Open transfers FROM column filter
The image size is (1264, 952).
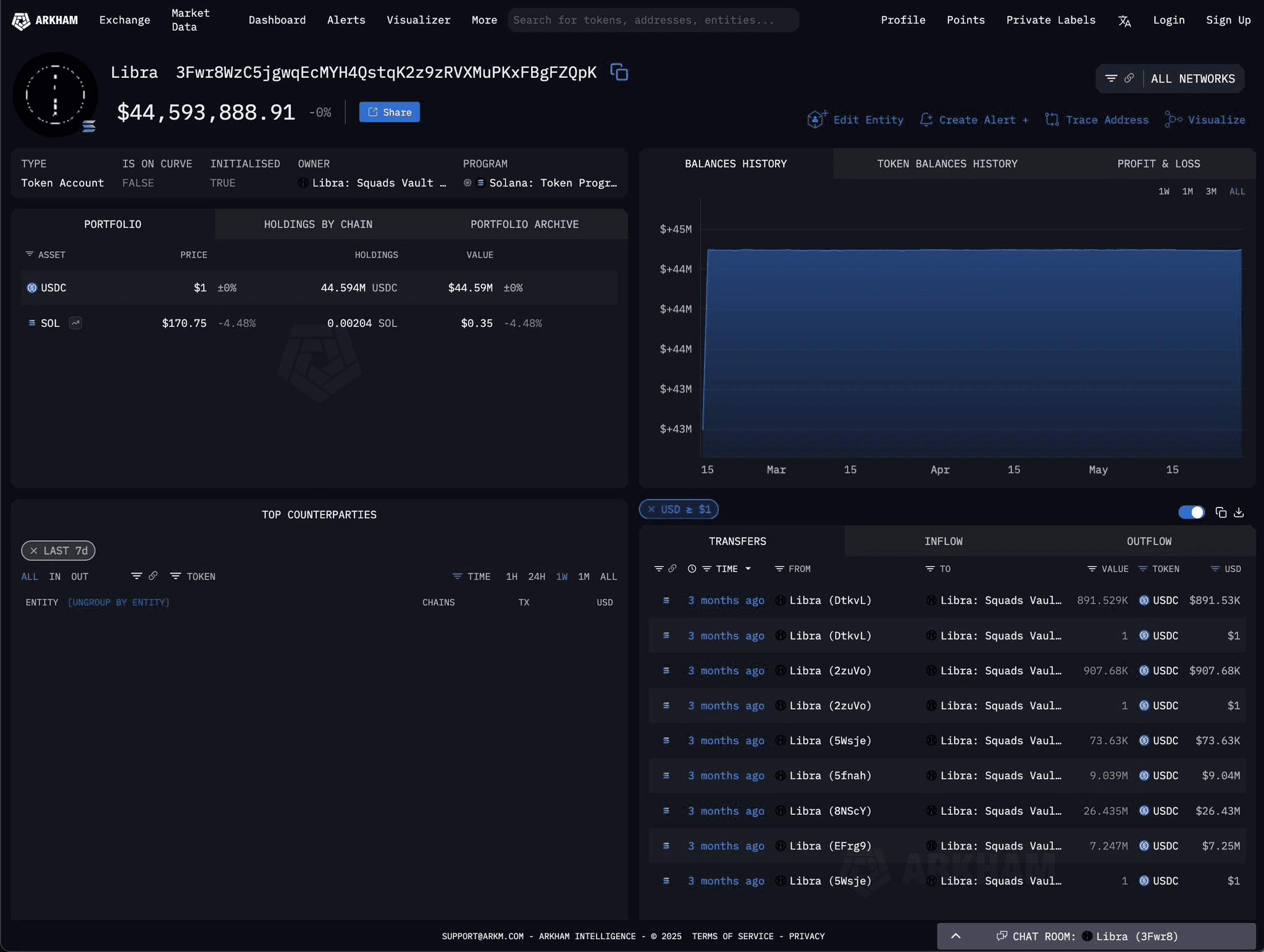click(x=779, y=569)
